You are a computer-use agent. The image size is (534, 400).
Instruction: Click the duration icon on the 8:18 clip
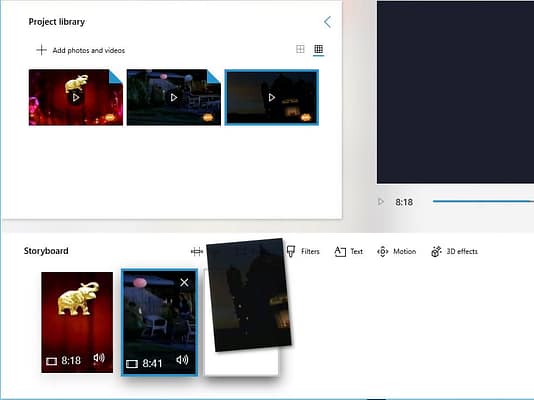pos(51,361)
